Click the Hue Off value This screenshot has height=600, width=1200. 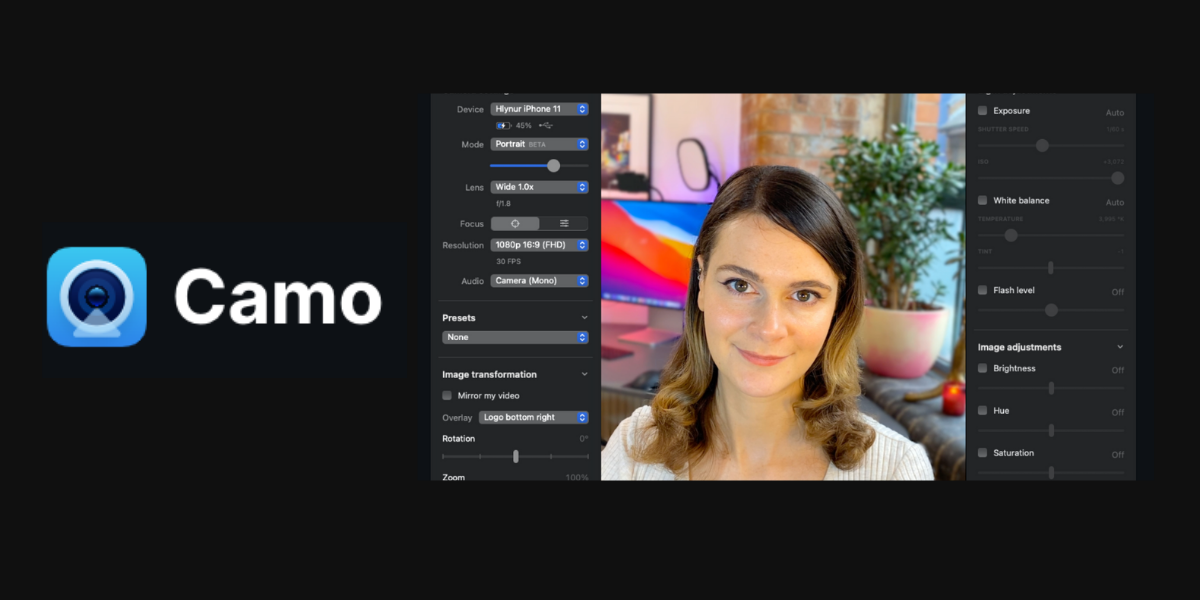click(1118, 412)
